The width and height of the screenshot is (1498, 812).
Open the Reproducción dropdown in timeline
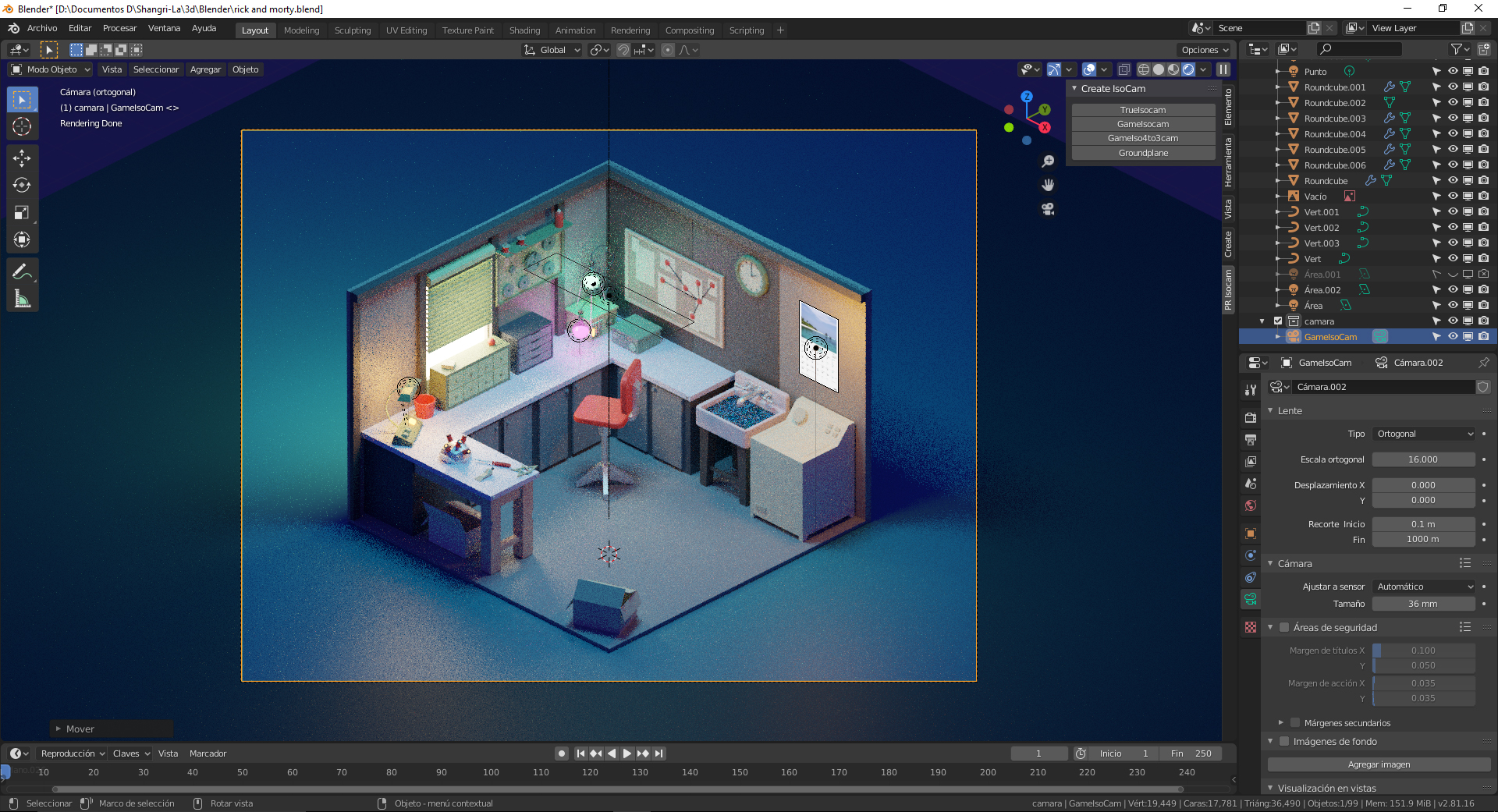[x=73, y=753]
